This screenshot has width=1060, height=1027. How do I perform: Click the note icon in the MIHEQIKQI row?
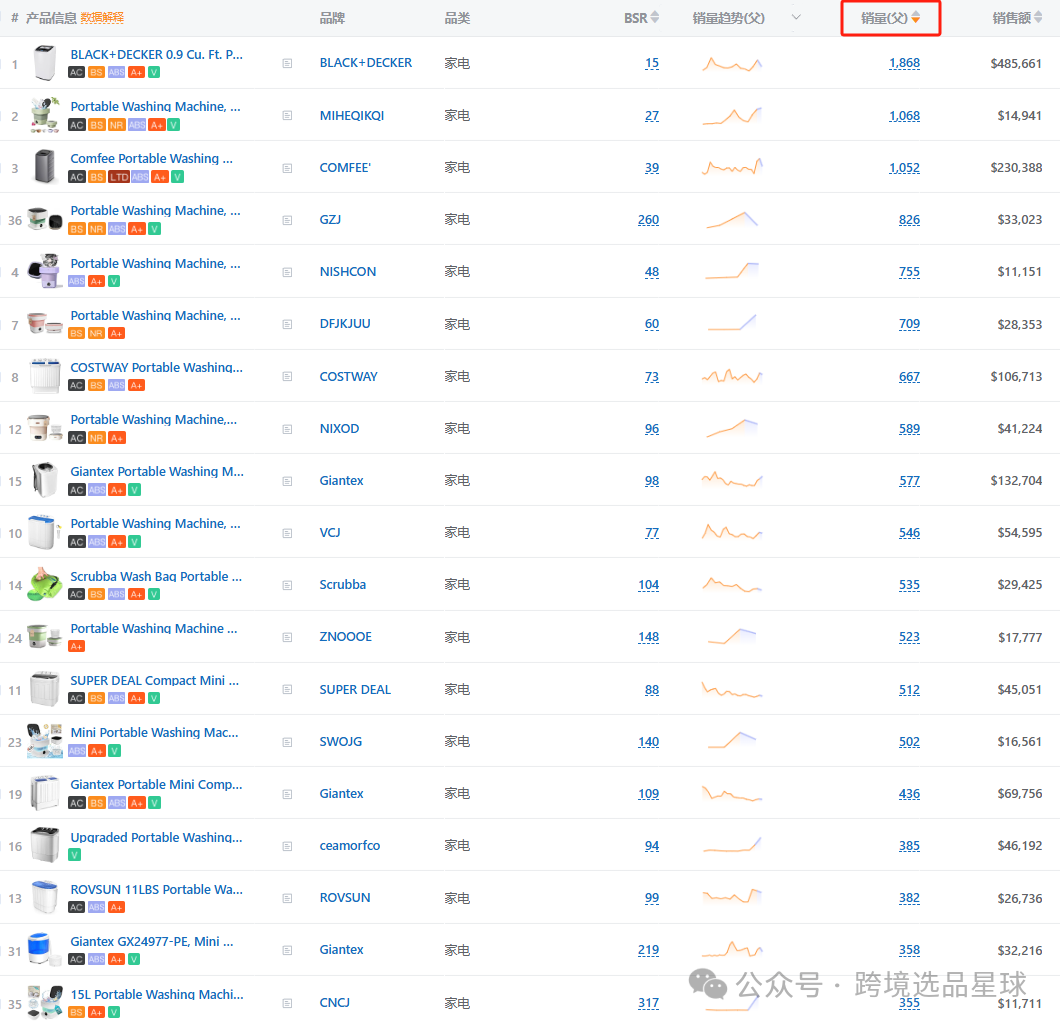(287, 116)
